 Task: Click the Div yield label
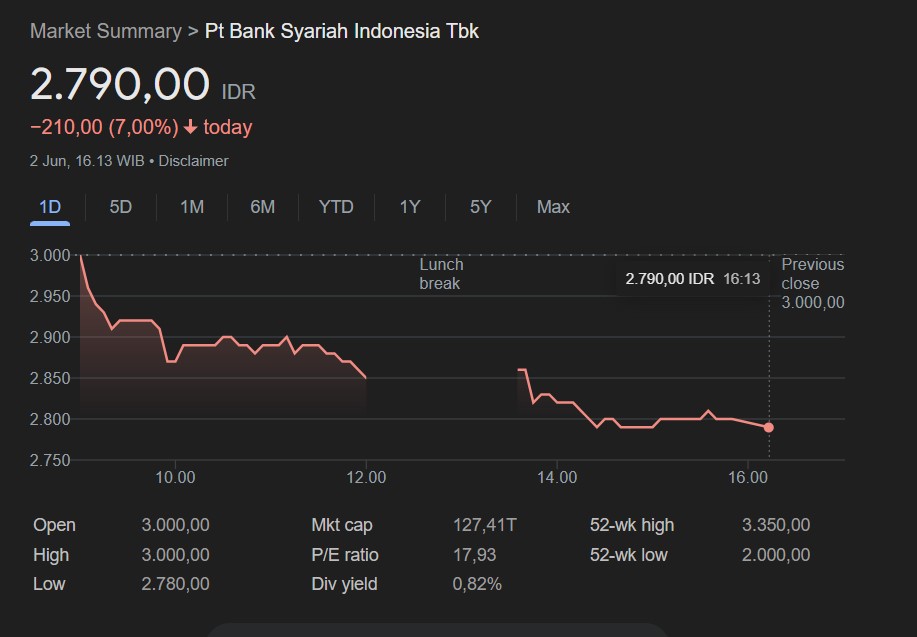pyautogui.click(x=345, y=584)
